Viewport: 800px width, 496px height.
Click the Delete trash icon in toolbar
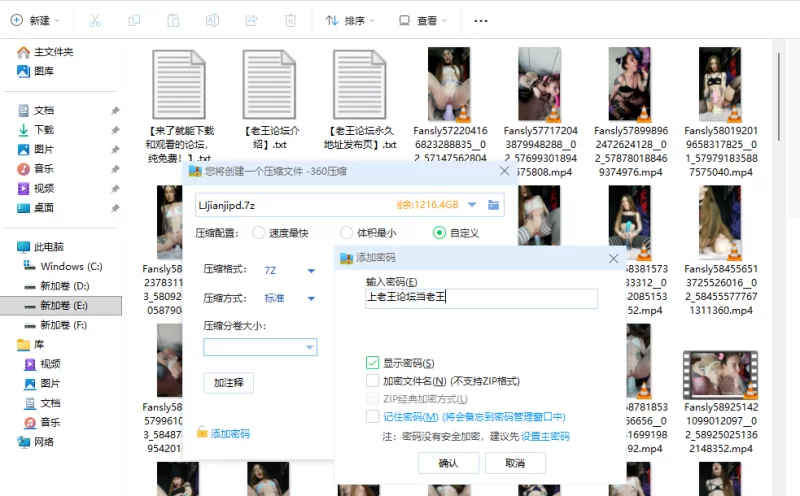coord(290,20)
